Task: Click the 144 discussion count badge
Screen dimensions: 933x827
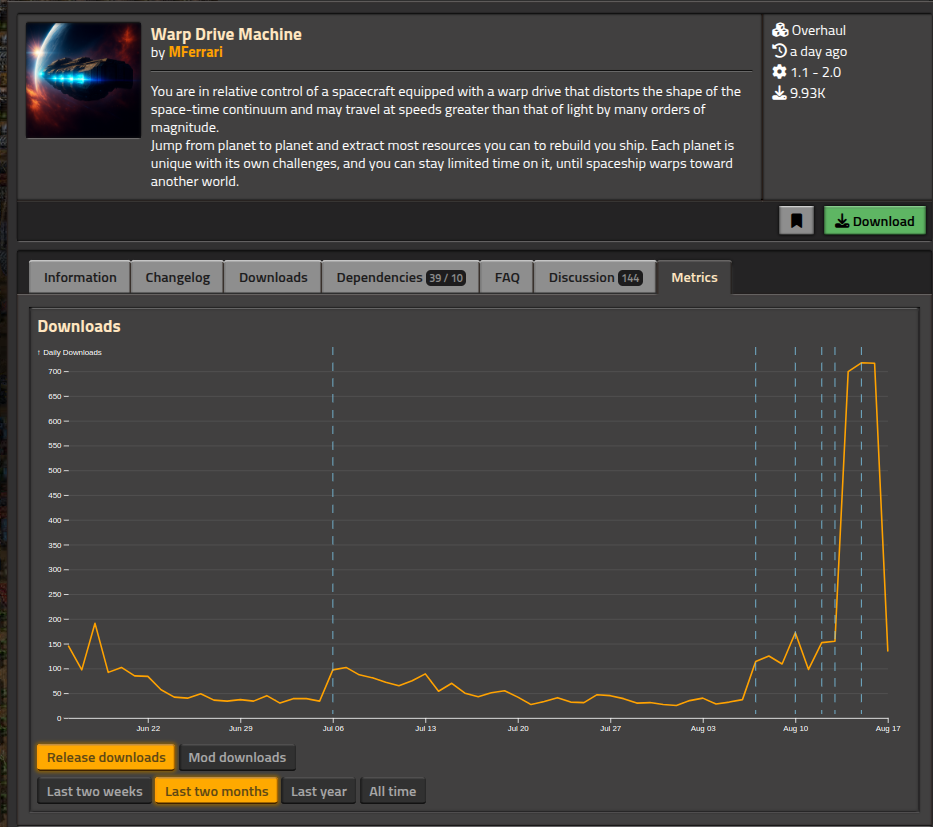Action: tap(630, 278)
